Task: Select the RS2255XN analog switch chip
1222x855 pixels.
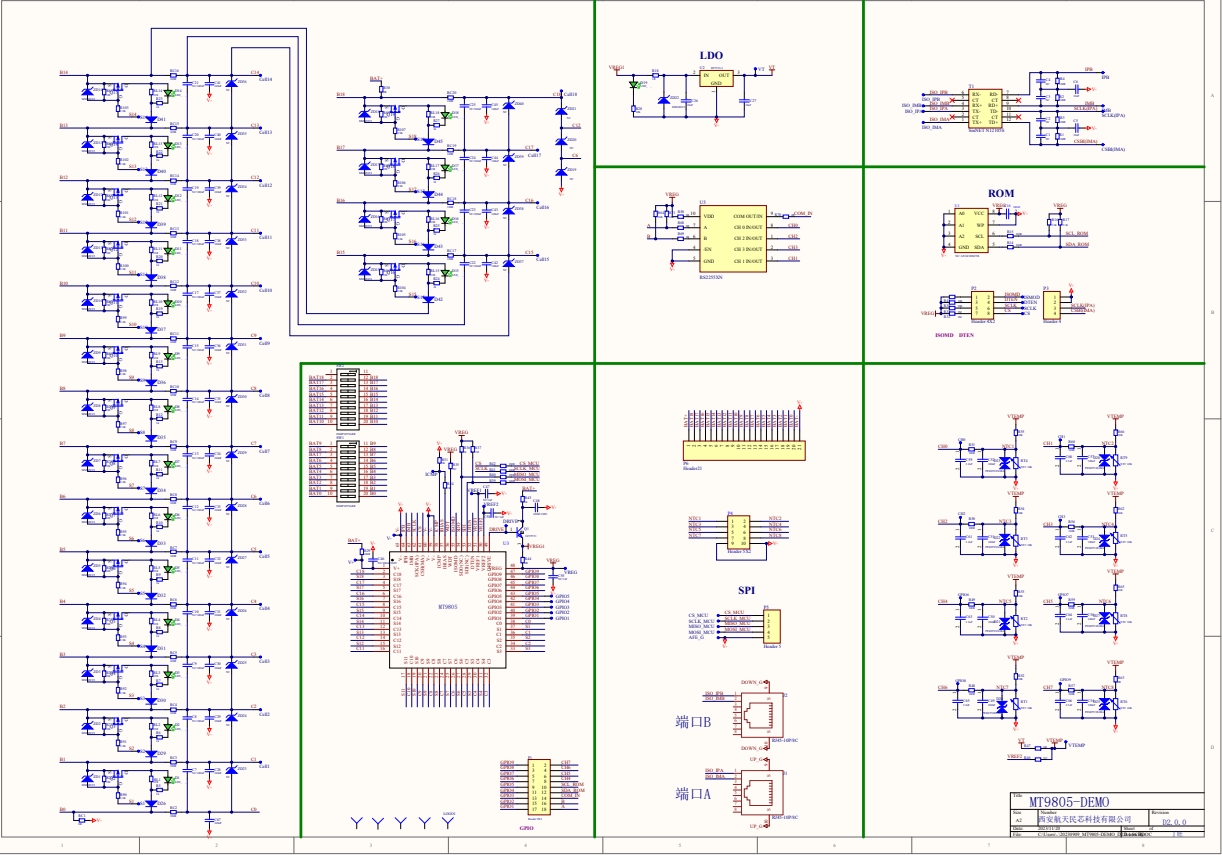Action: point(733,238)
